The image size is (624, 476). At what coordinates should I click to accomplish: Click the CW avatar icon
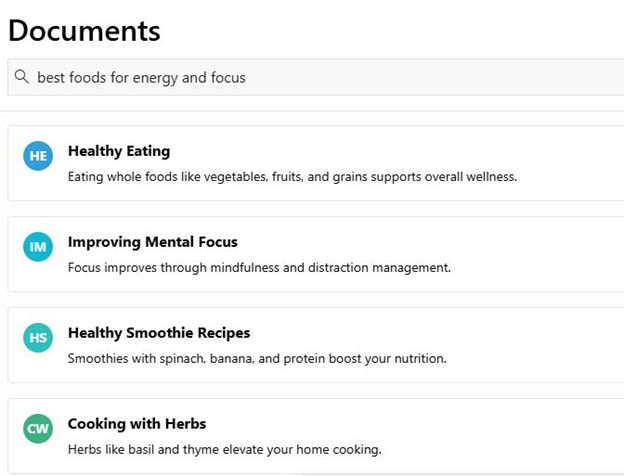[38, 429]
